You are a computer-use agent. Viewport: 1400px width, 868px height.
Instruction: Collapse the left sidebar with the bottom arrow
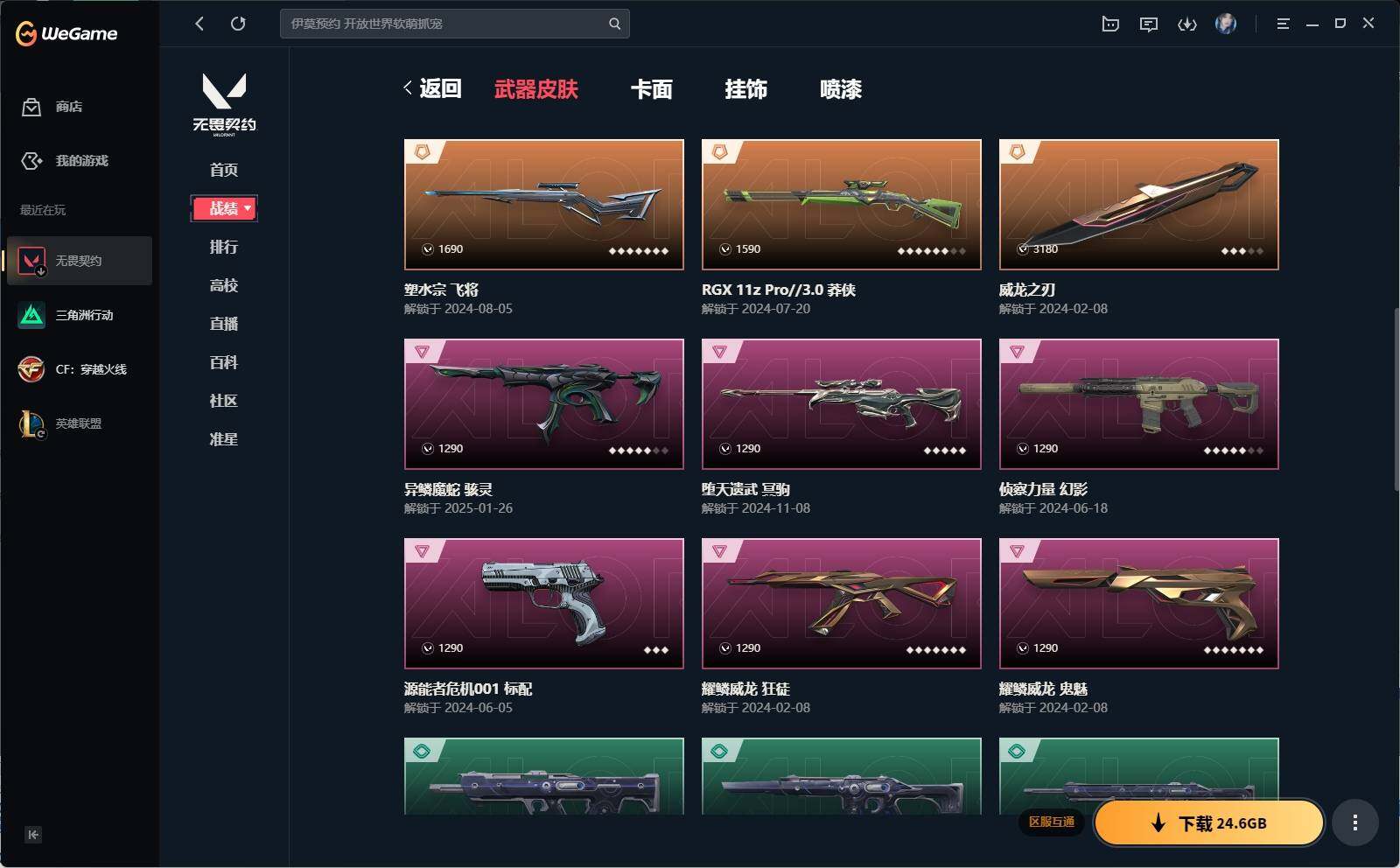pyautogui.click(x=33, y=835)
